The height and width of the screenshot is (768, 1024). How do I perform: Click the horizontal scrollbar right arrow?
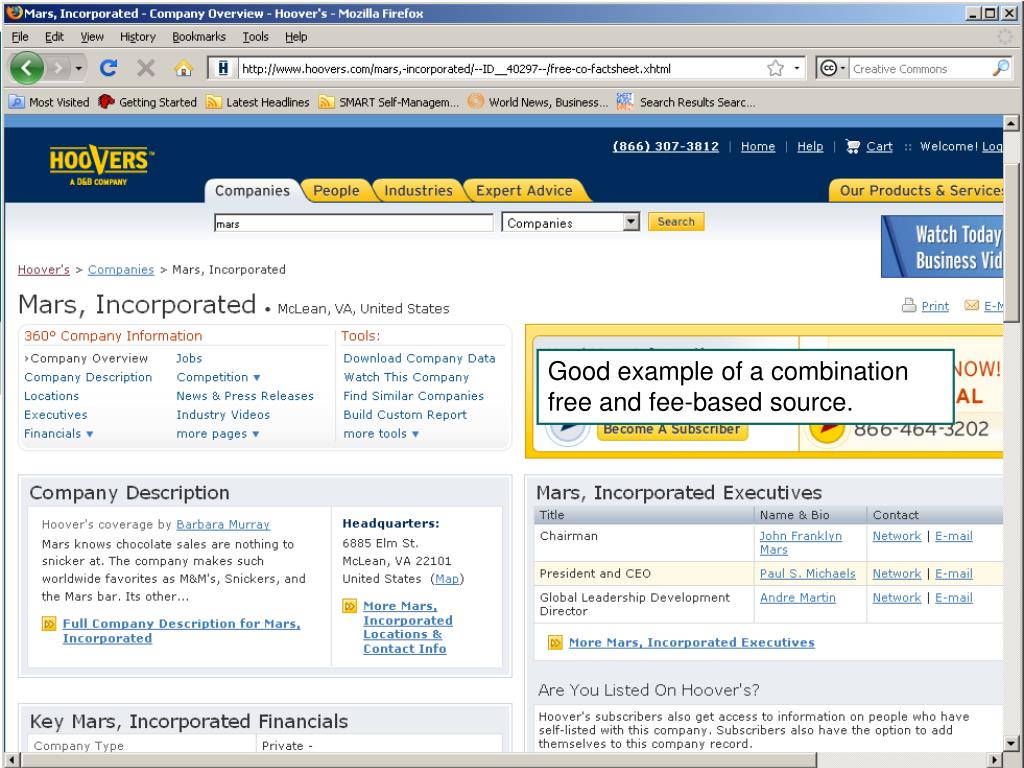995,760
